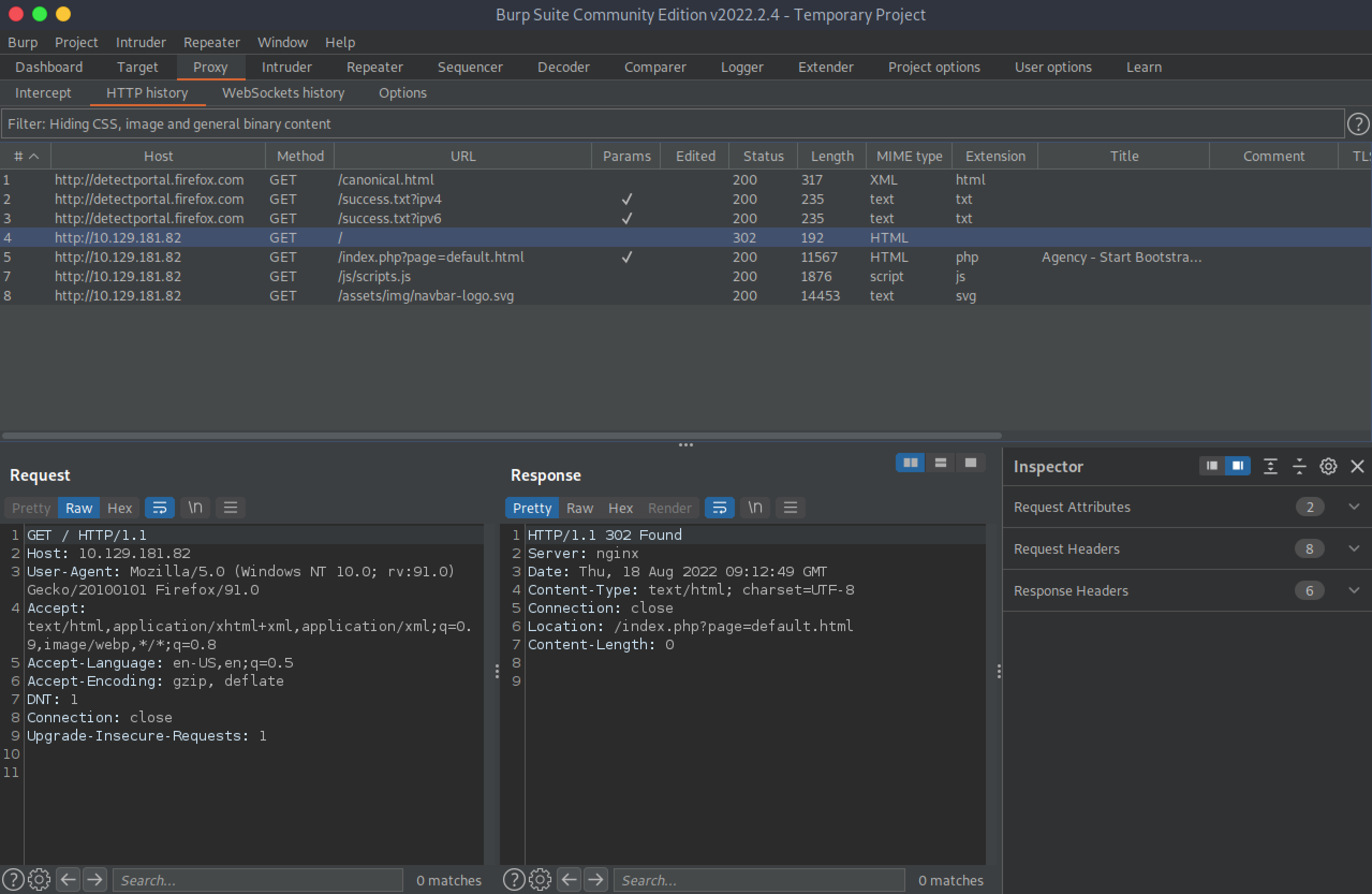
Task: Open the filter help question mark icon
Action: point(1358,123)
